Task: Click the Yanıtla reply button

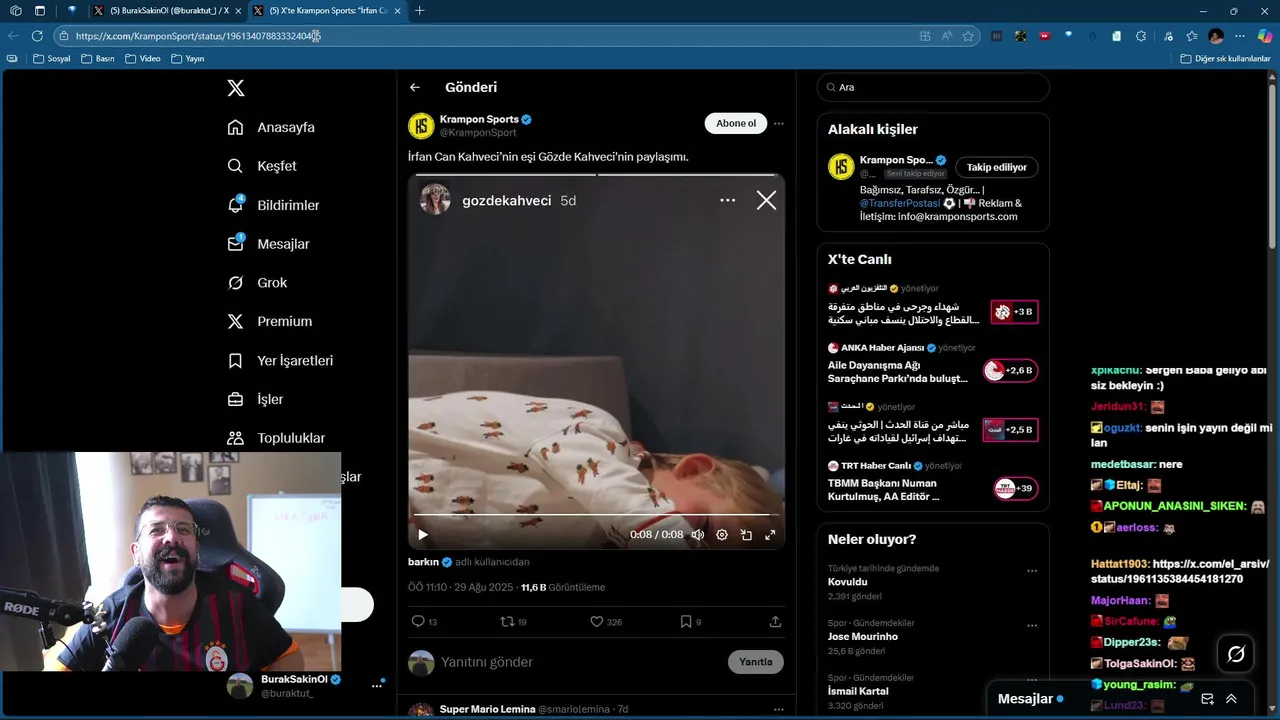Action: tap(755, 662)
